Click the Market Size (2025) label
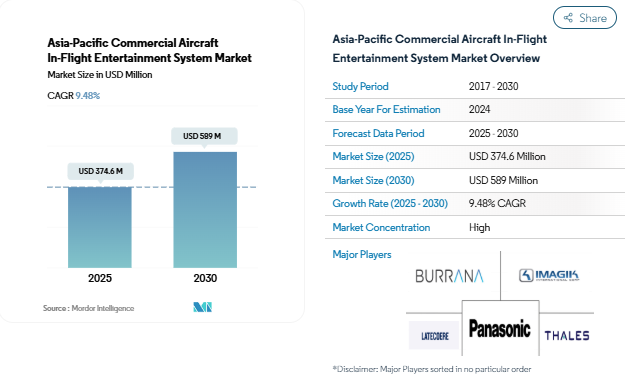The width and height of the screenshot is (630, 385). [373, 156]
